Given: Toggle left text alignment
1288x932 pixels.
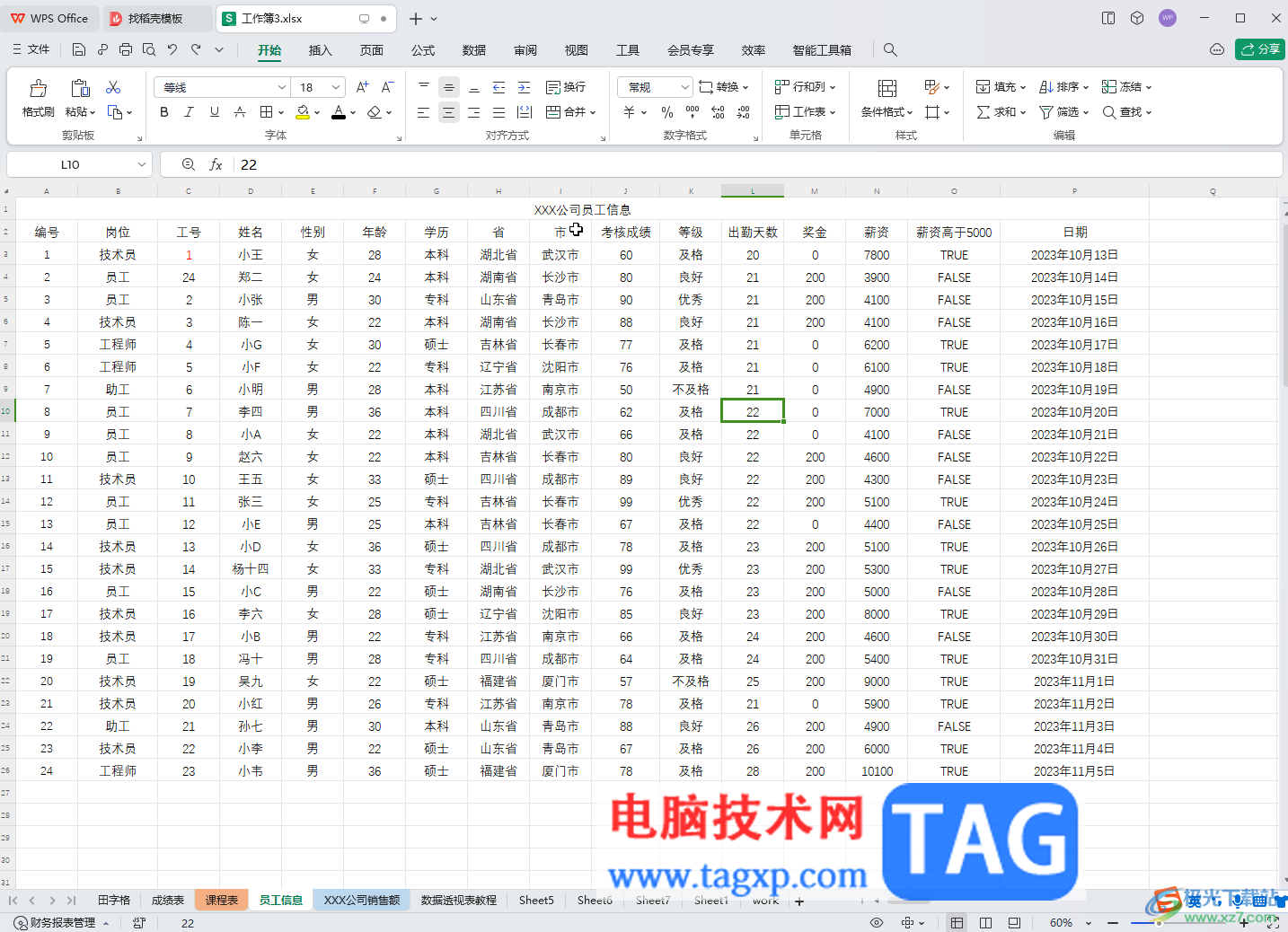Looking at the screenshot, I should pos(424,112).
